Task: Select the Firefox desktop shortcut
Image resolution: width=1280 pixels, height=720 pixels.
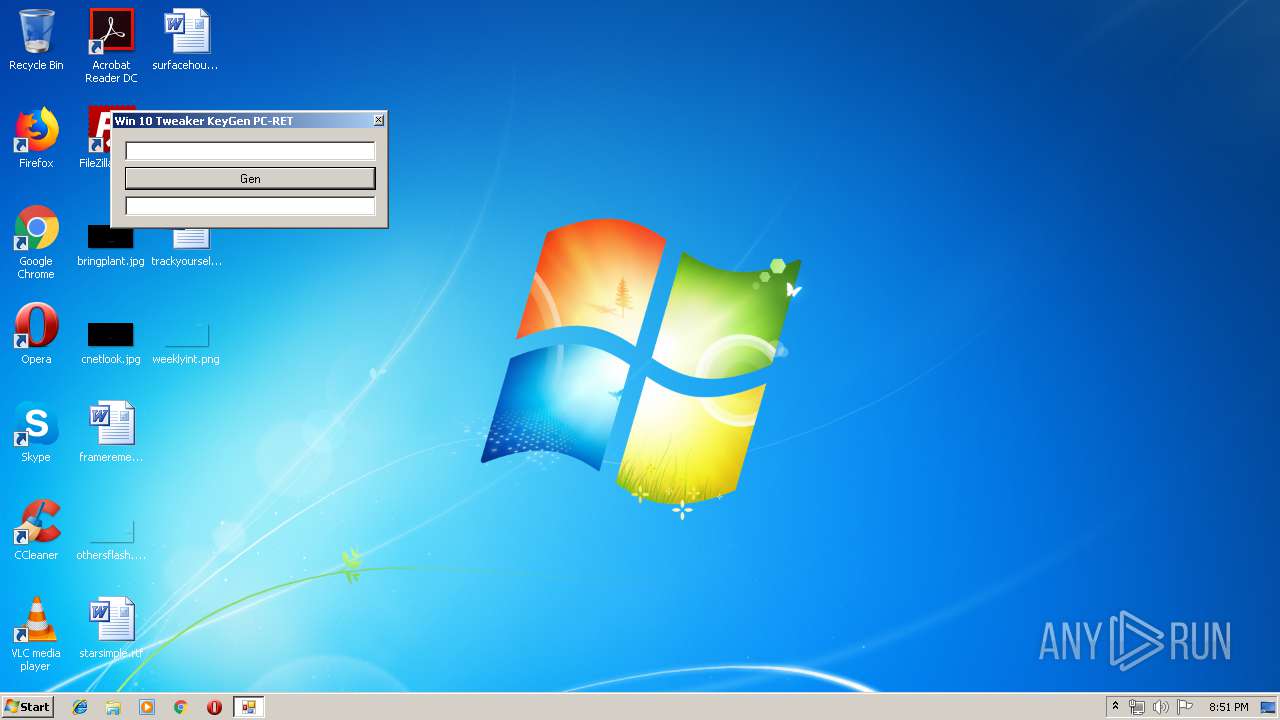Action: click(x=36, y=138)
